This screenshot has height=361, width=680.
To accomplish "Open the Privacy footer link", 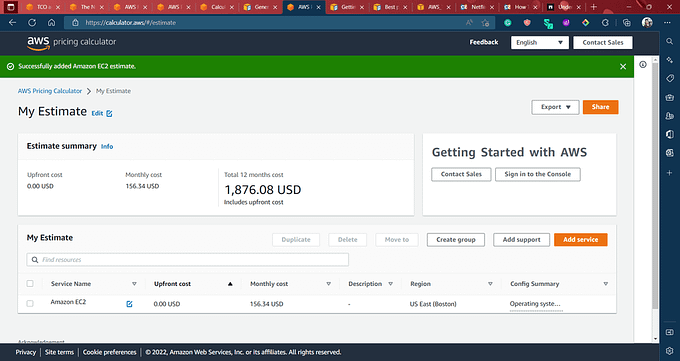I will coord(26,352).
